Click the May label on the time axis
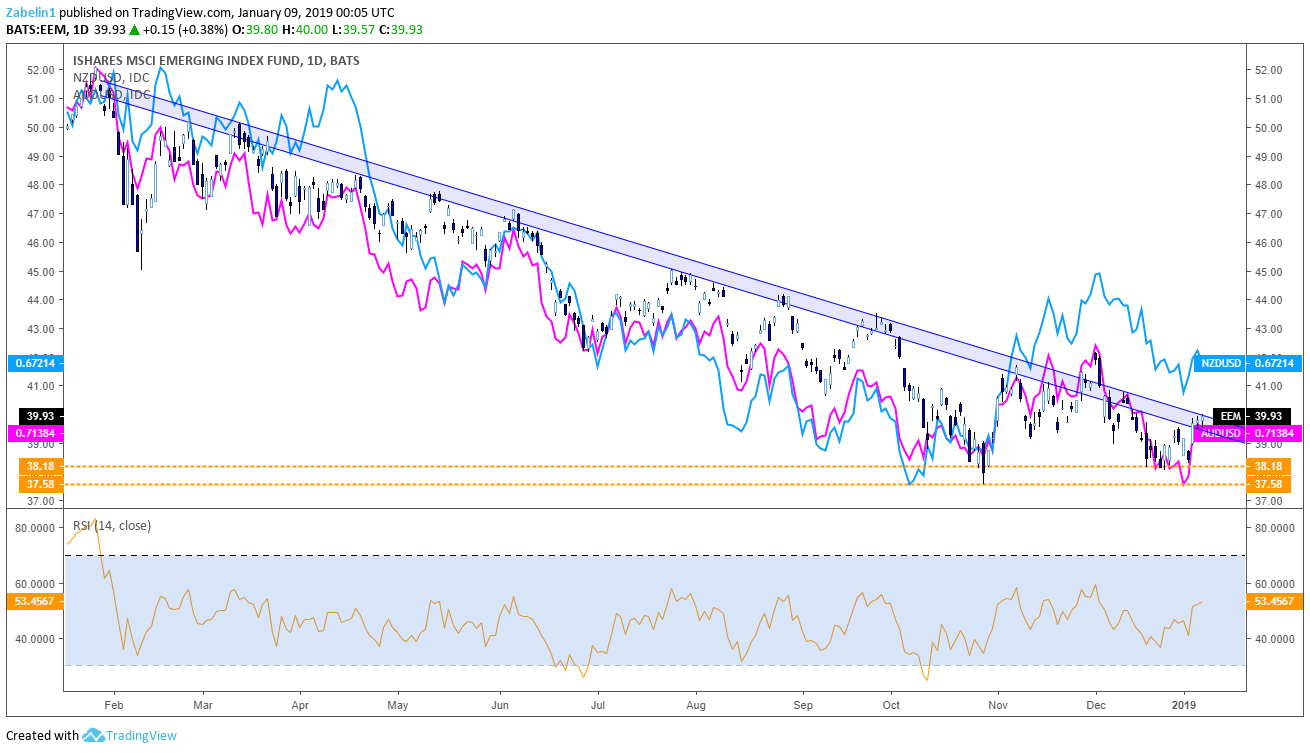Viewport: 1310px width, 753px height. coord(399,703)
